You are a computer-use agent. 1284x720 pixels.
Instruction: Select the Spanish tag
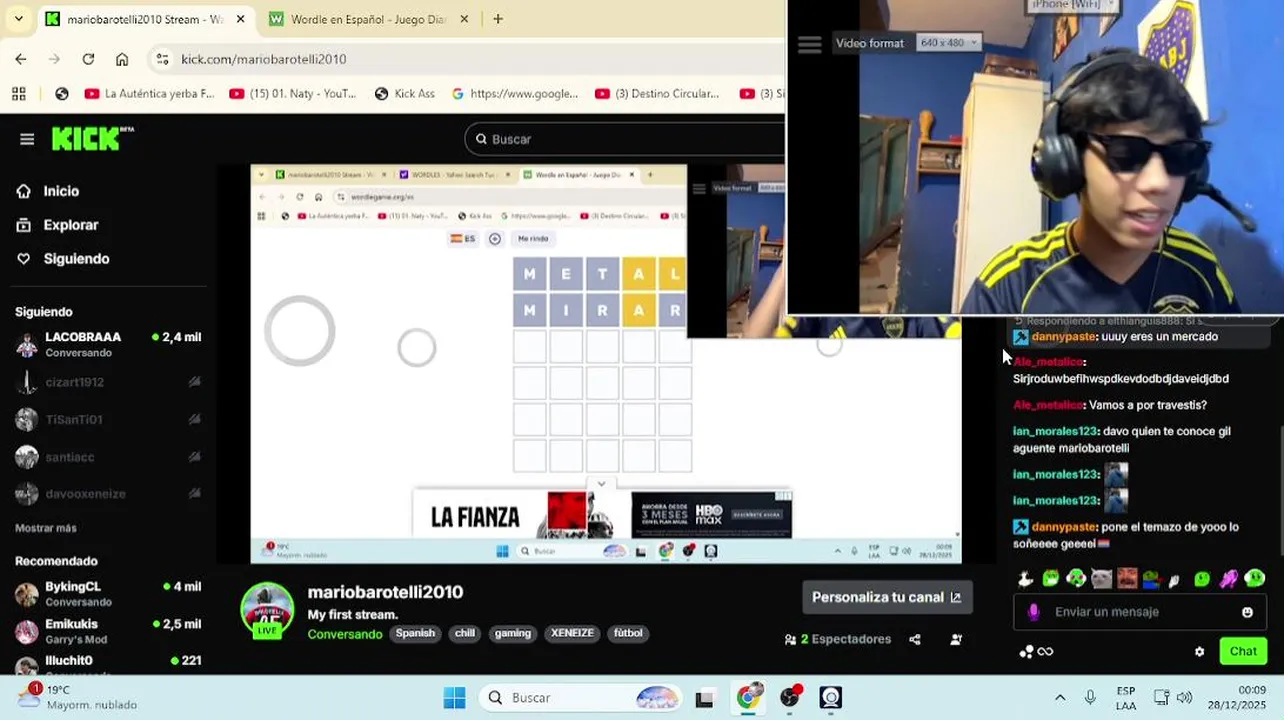pyautogui.click(x=415, y=633)
